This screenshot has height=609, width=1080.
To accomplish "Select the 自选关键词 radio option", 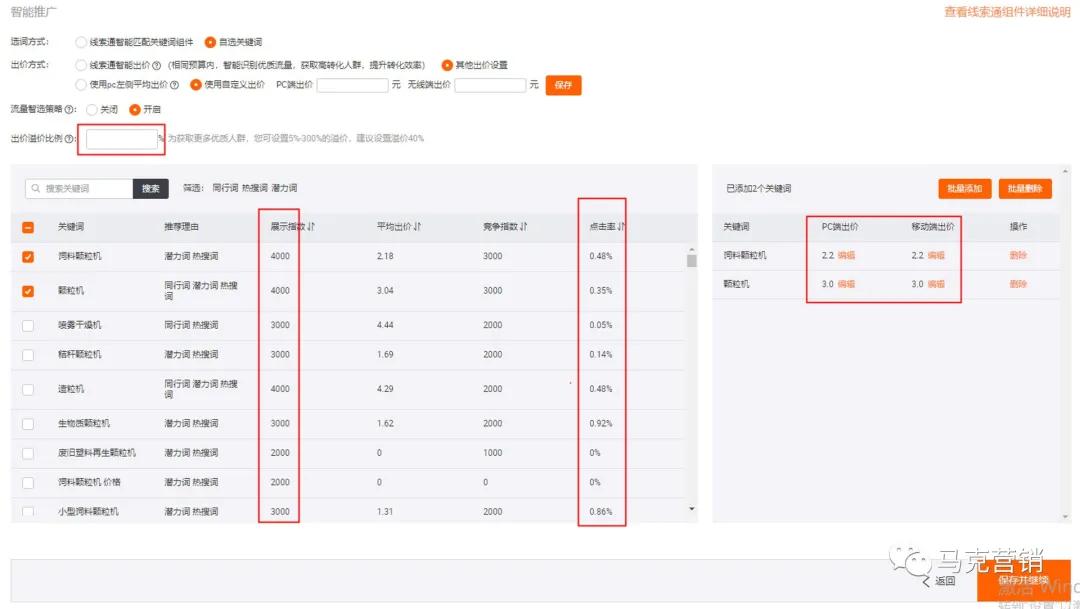I will coord(210,42).
